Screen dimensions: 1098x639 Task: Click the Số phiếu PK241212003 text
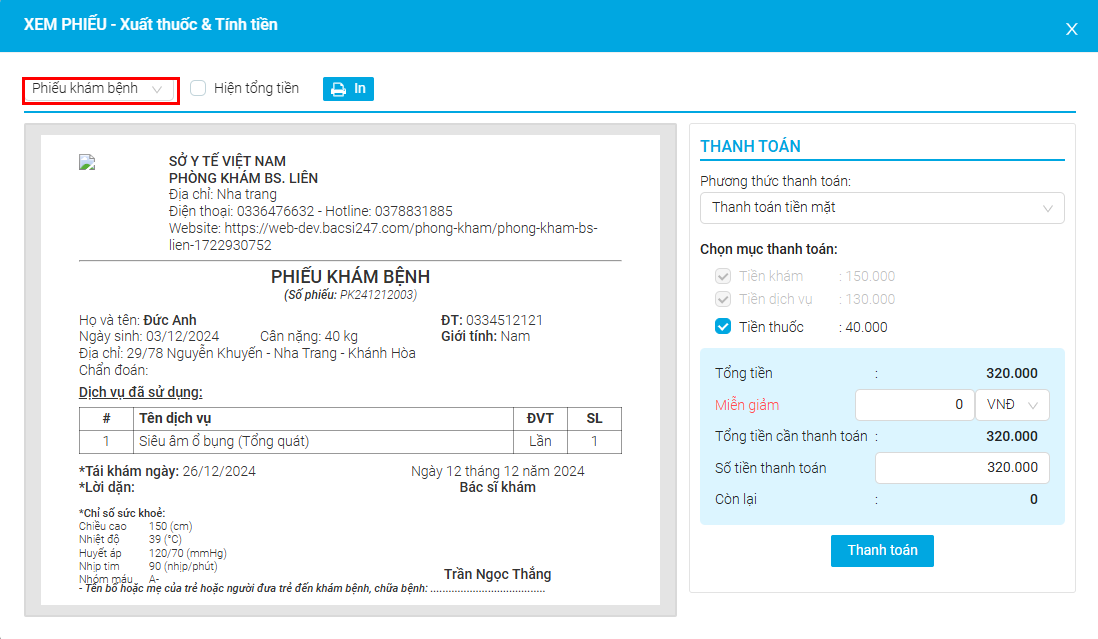(x=350, y=295)
